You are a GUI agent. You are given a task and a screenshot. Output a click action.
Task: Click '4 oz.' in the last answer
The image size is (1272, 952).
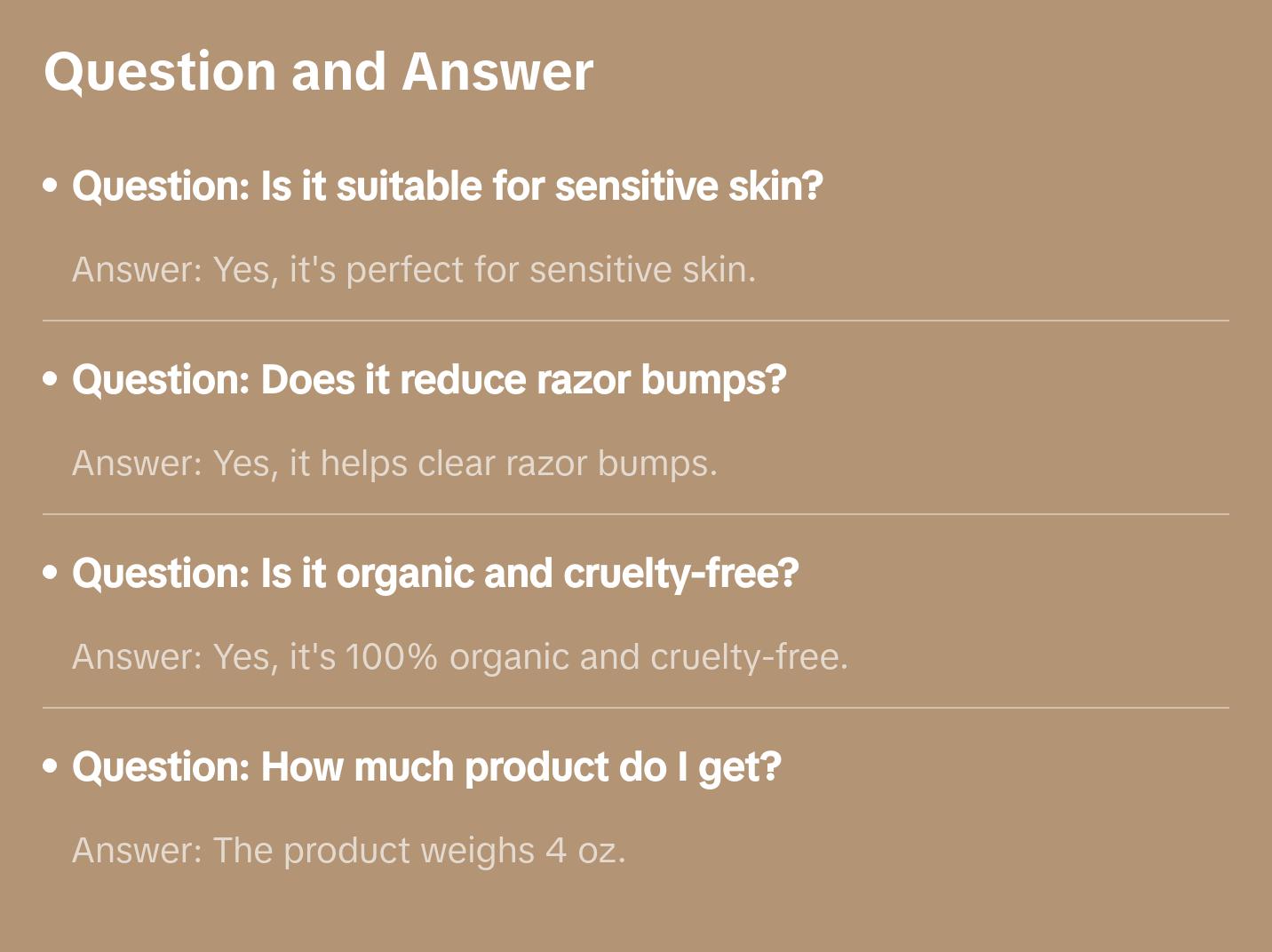pyautogui.click(x=586, y=851)
